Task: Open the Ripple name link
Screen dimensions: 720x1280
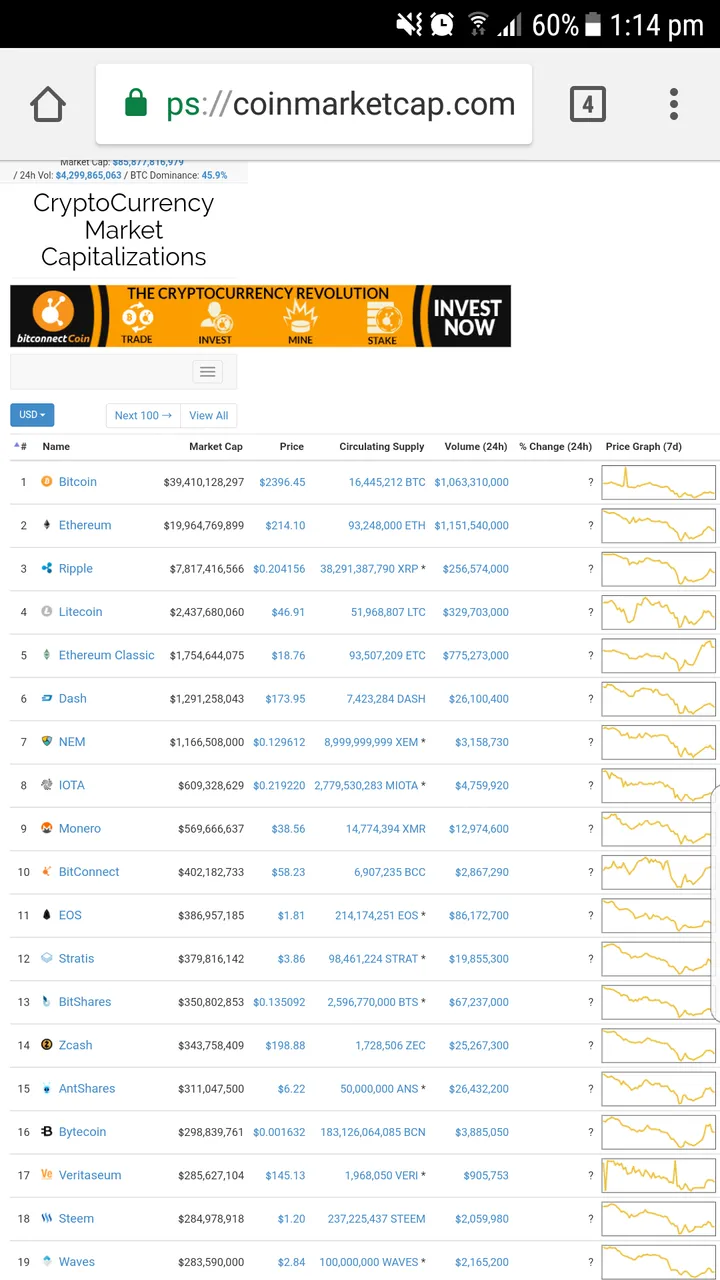Action: pyautogui.click(x=76, y=568)
